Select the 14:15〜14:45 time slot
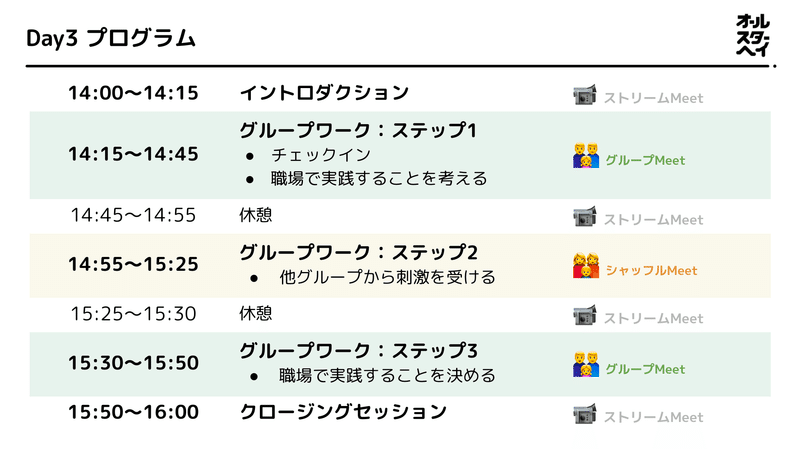 (133, 154)
